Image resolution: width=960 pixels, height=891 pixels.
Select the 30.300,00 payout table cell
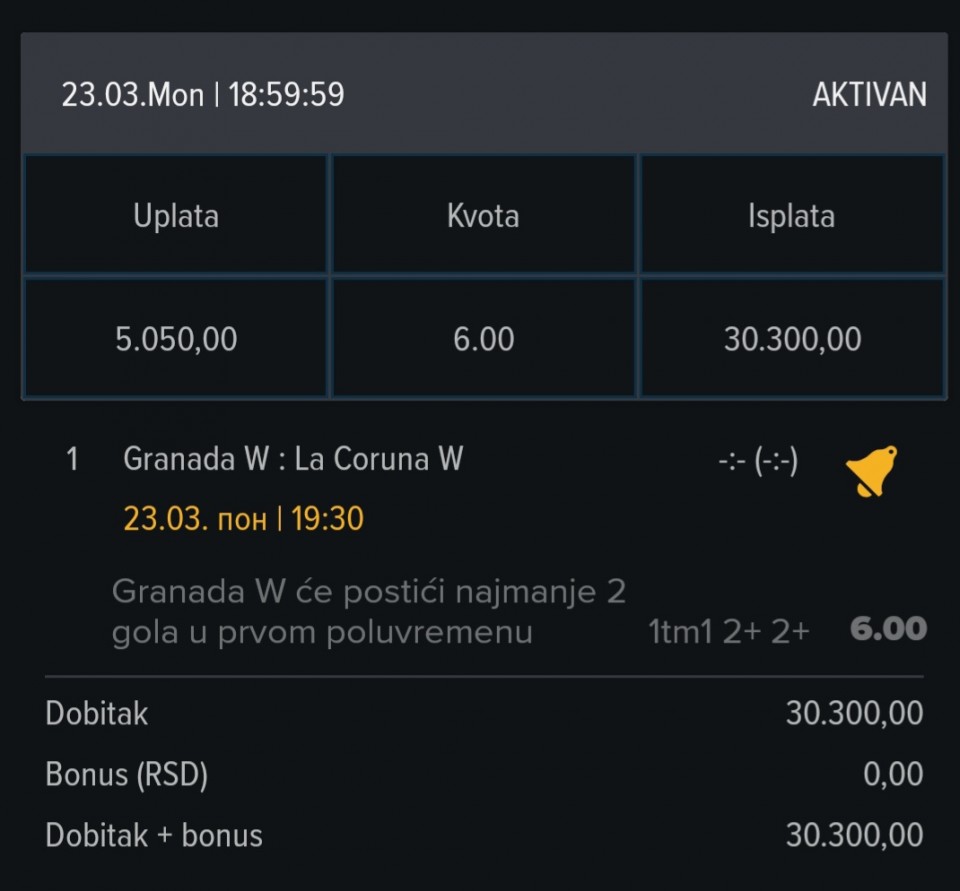(792, 339)
